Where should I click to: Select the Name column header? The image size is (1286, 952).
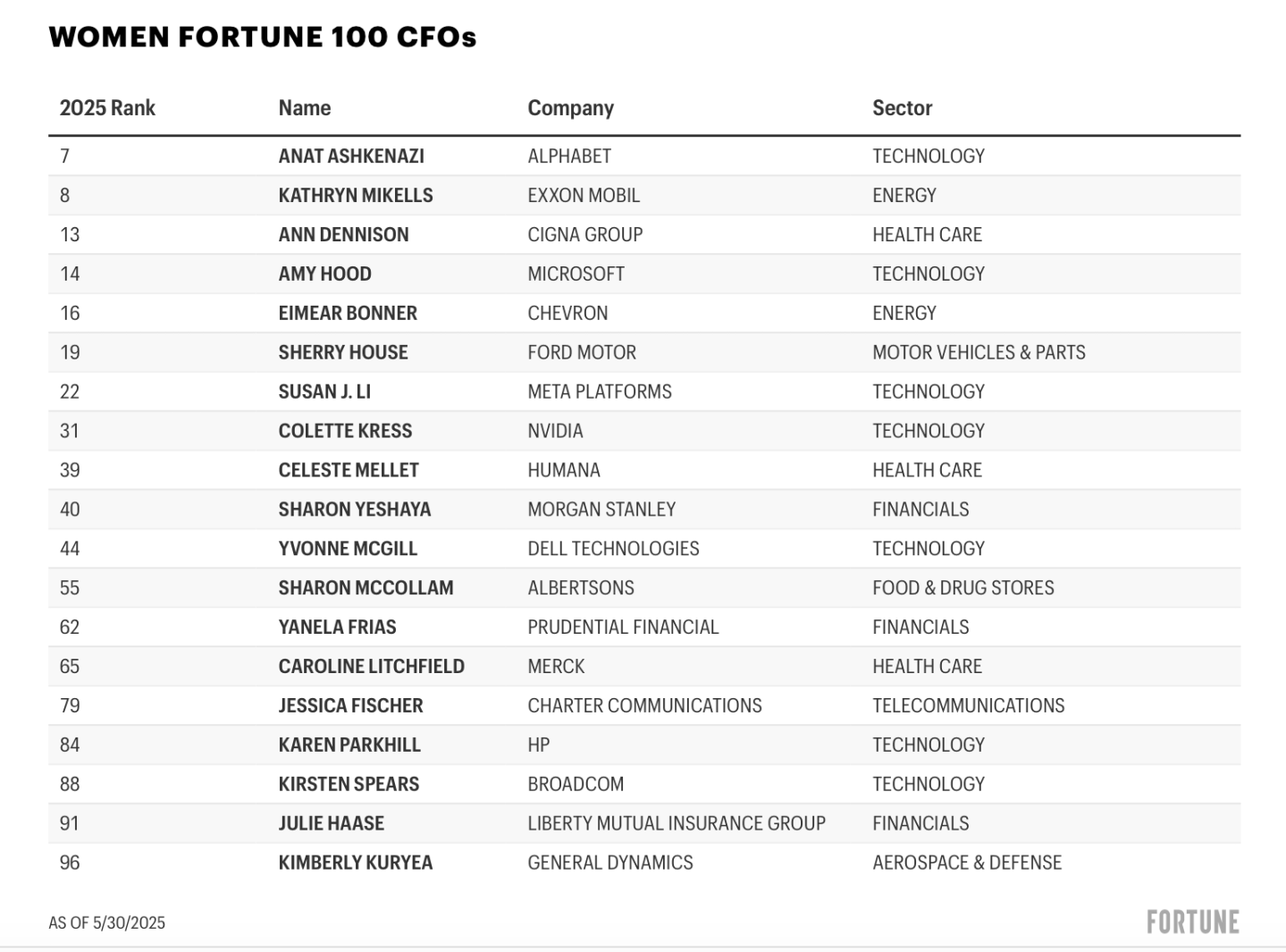[305, 108]
